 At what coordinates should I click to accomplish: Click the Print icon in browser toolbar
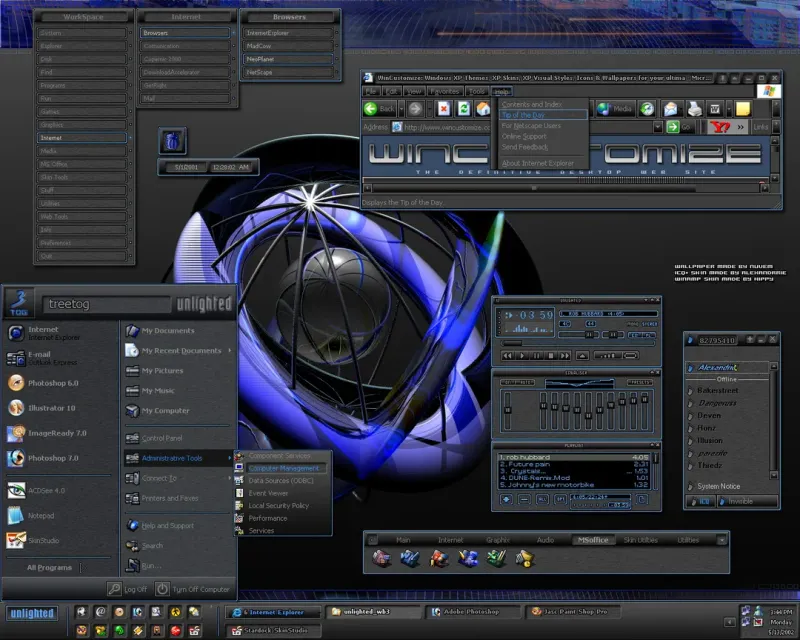[x=693, y=108]
